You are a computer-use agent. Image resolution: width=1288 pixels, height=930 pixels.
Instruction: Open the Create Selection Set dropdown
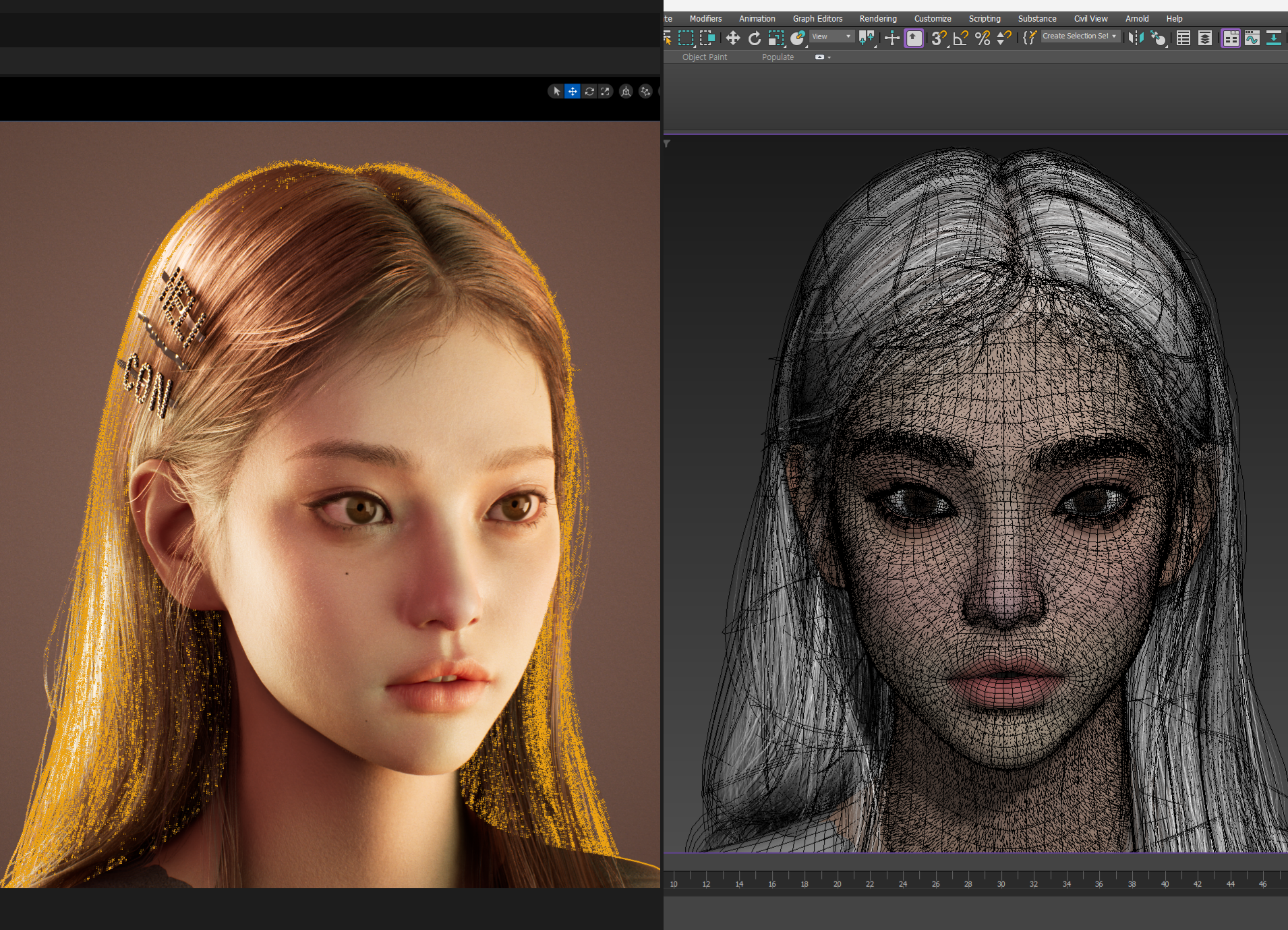coord(1080,36)
